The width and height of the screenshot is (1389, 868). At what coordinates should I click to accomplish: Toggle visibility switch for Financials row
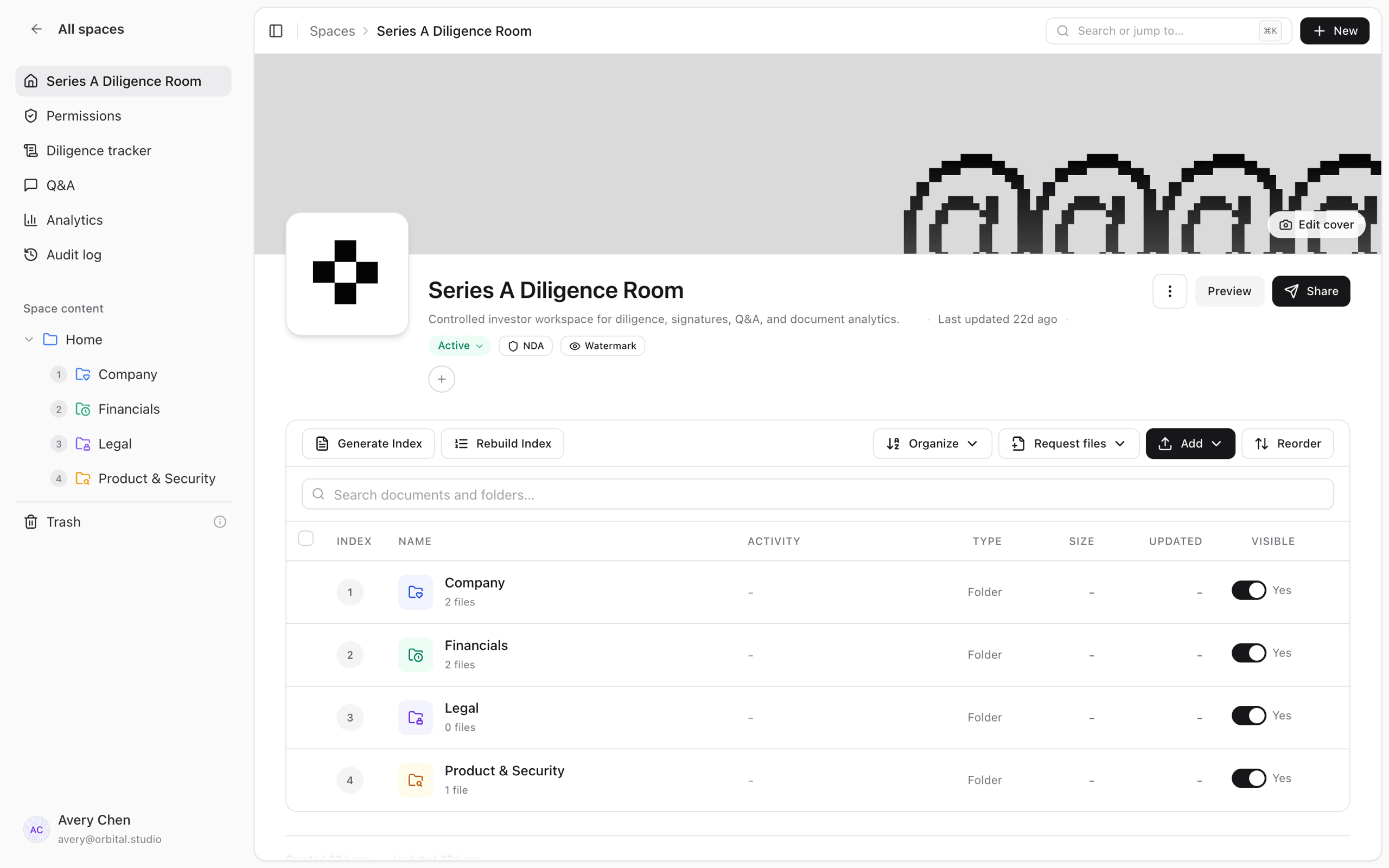(x=1248, y=653)
